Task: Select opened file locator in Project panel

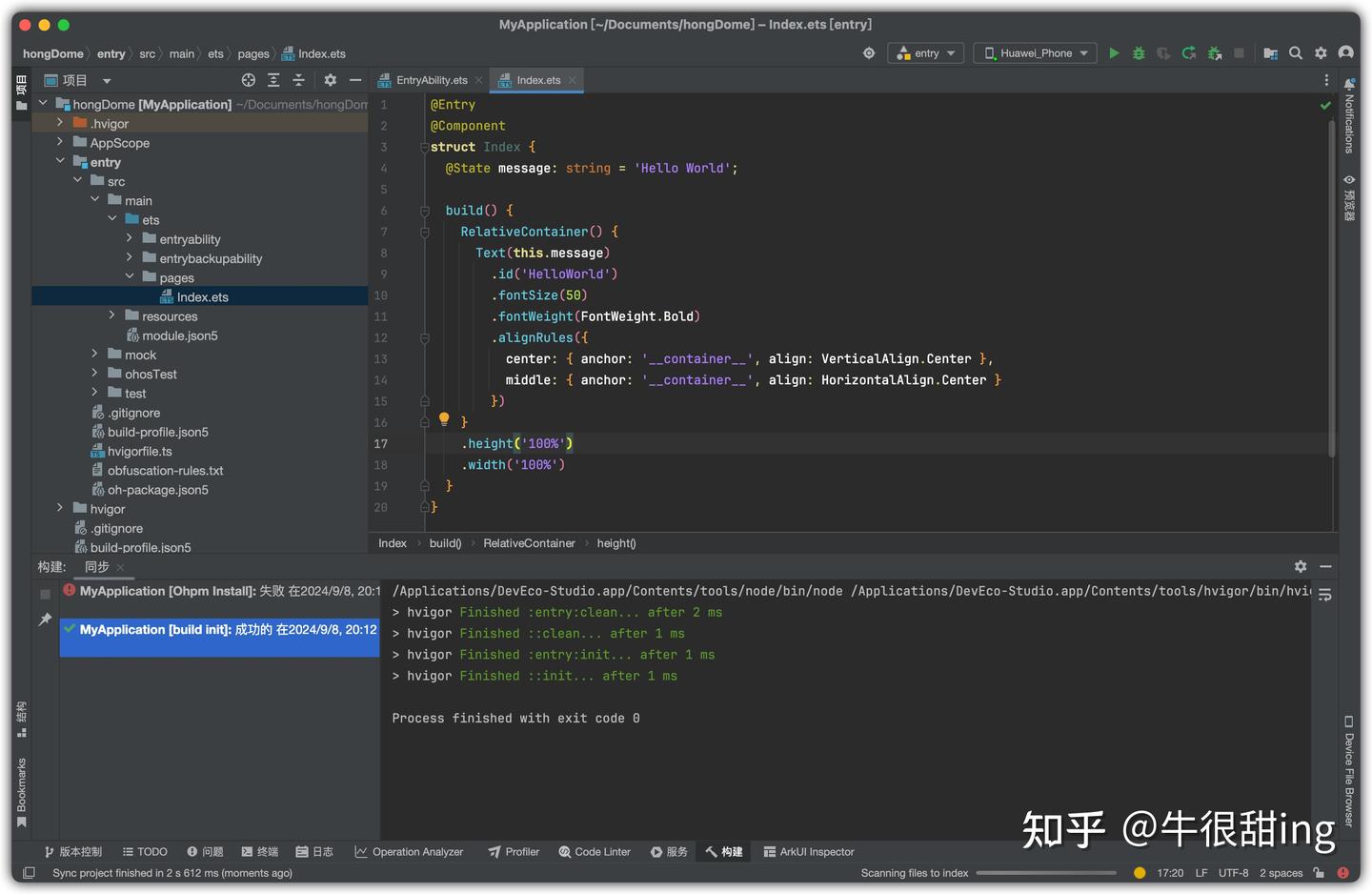Action: pos(249,81)
